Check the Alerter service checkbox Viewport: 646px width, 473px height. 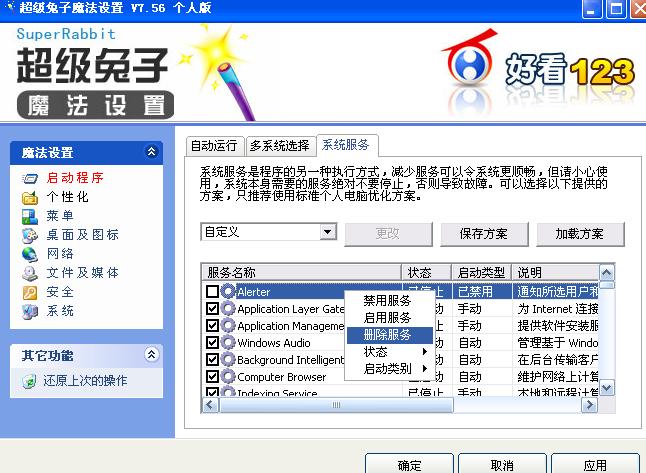[212, 291]
